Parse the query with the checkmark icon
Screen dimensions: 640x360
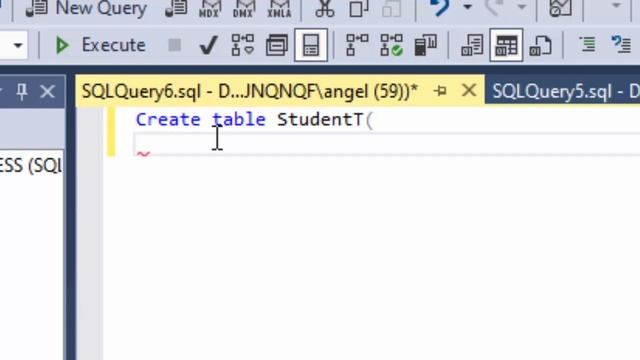(208, 45)
